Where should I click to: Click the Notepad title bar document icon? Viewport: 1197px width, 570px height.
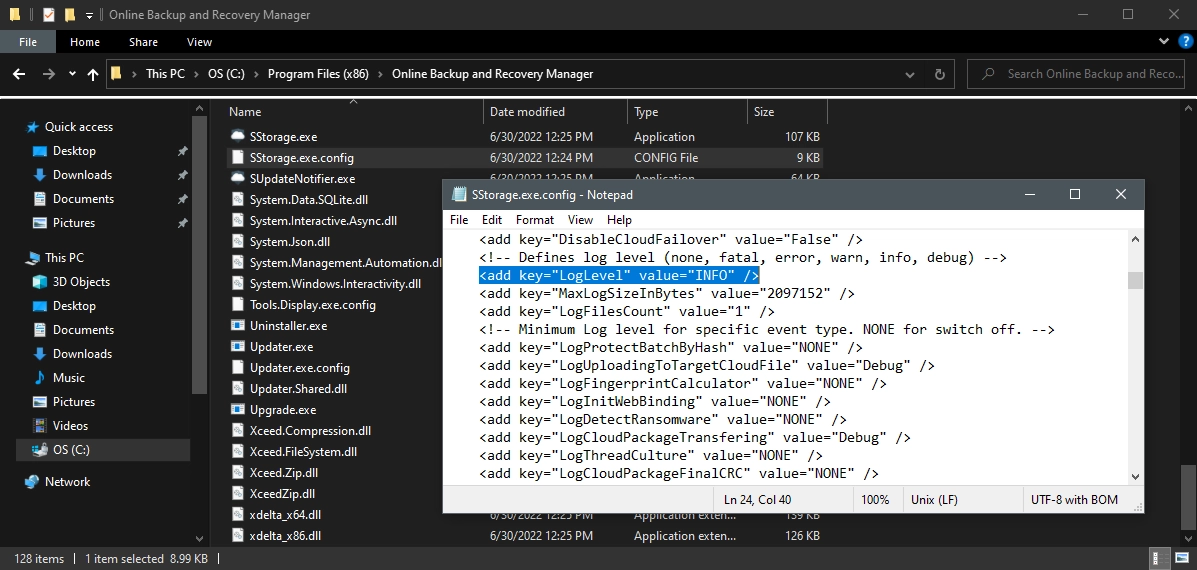click(459, 195)
